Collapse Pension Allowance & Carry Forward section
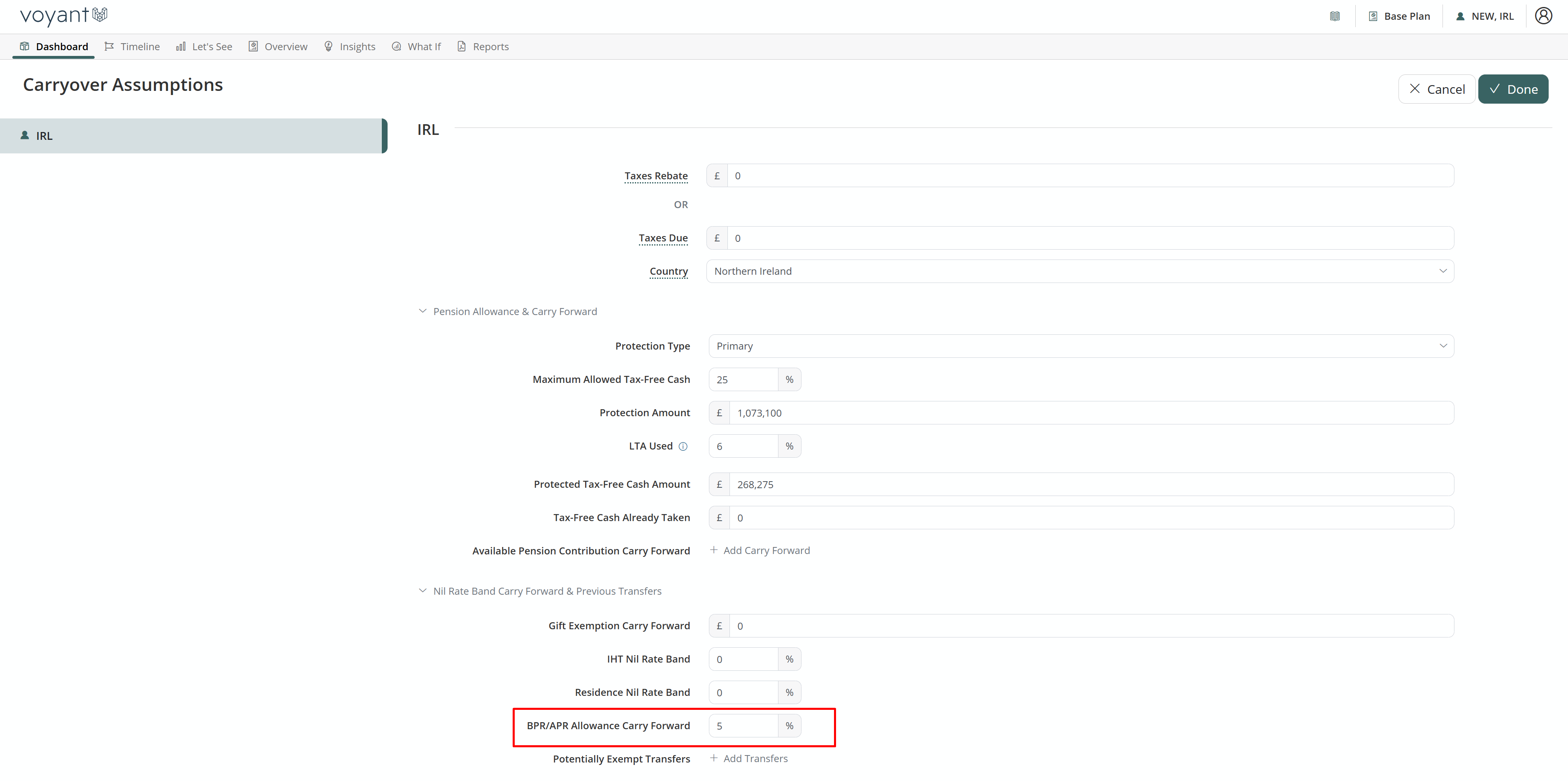 coord(508,311)
